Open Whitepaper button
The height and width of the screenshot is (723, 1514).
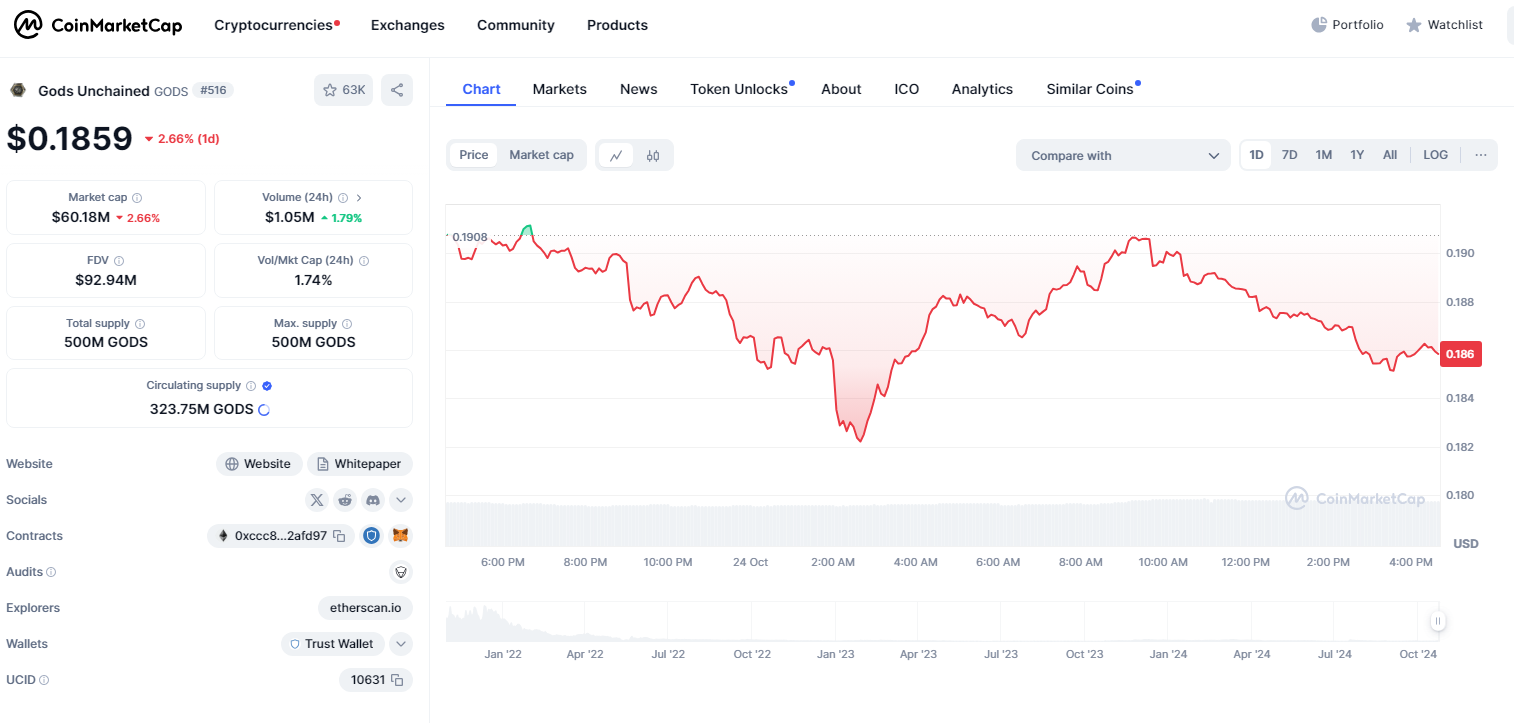[360, 464]
